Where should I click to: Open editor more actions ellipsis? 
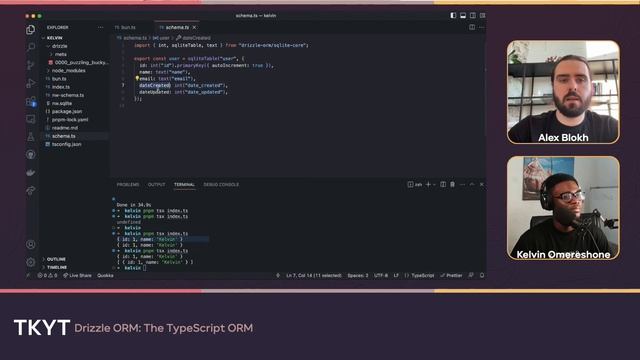[482, 27]
